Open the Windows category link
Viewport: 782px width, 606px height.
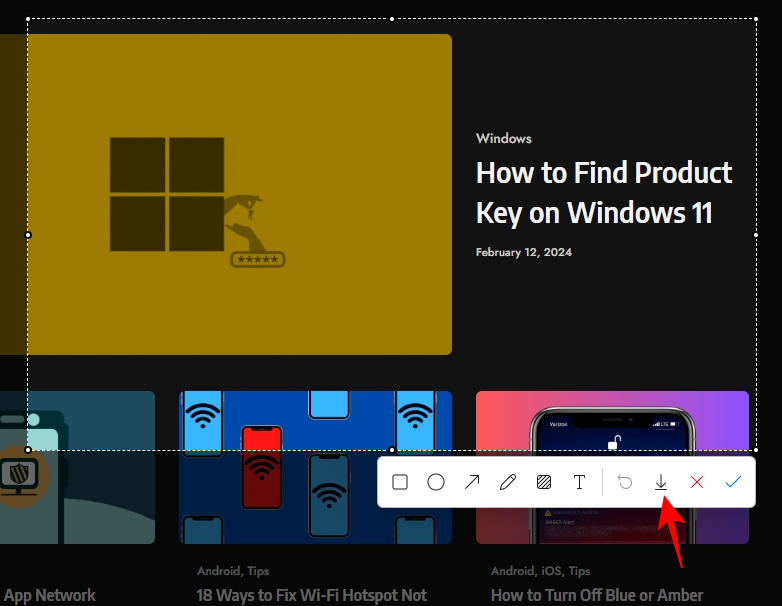click(504, 139)
